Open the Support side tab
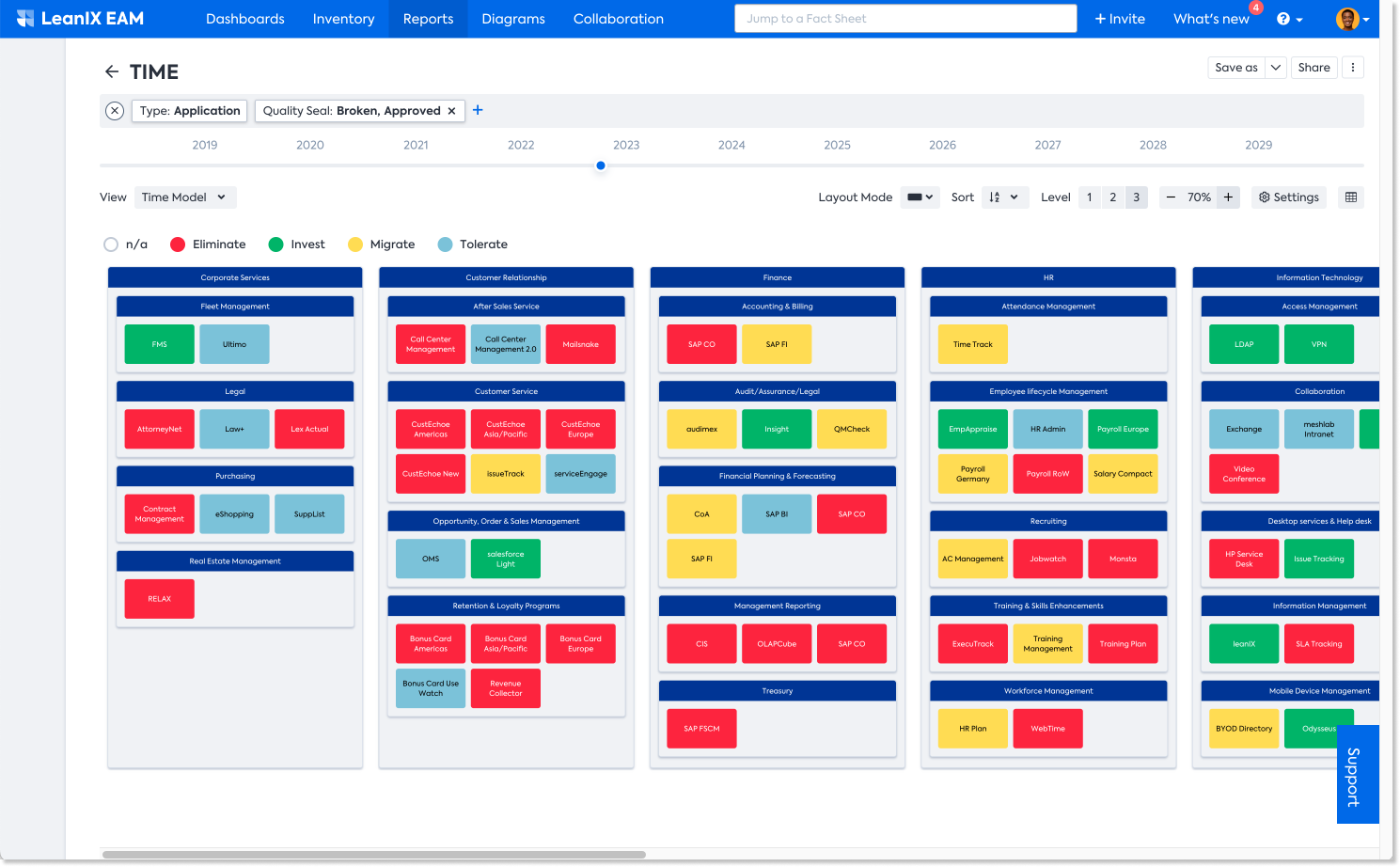This screenshot has width=1400, height=867. tap(1358, 775)
